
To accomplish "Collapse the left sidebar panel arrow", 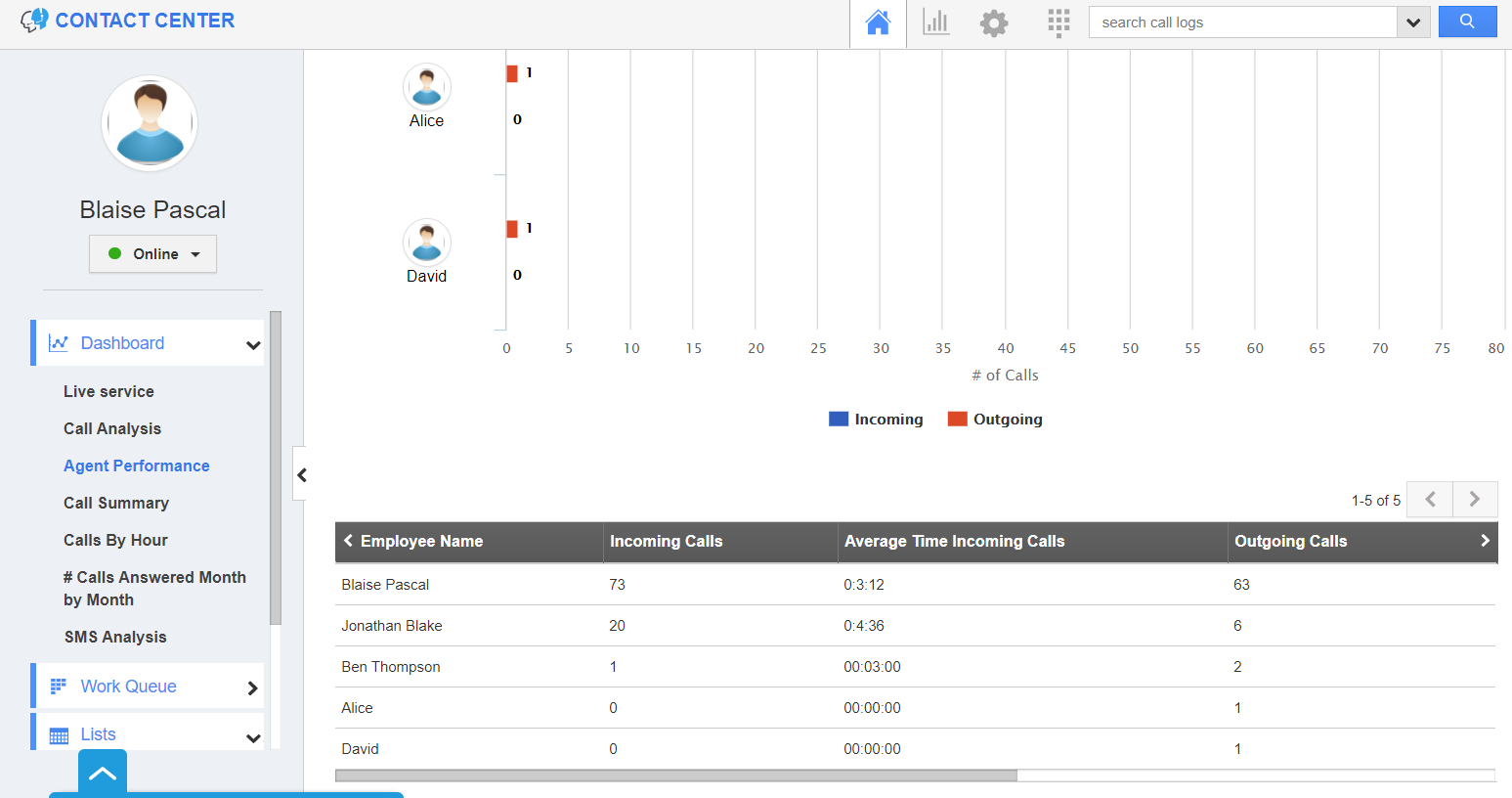I will (x=301, y=475).
